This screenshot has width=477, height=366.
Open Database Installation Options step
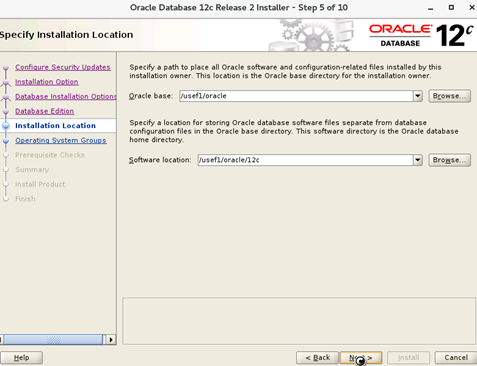tap(66, 96)
